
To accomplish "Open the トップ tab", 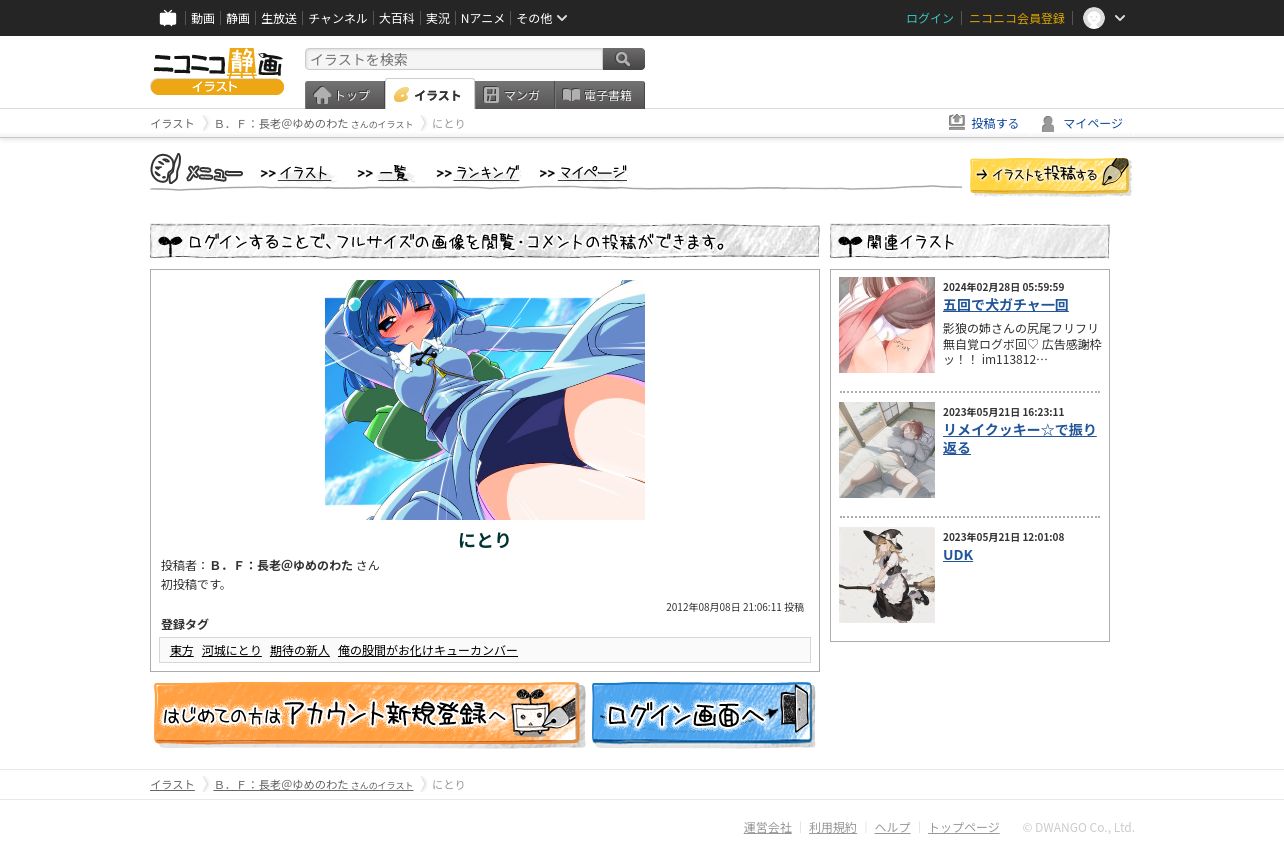I will 345,95.
